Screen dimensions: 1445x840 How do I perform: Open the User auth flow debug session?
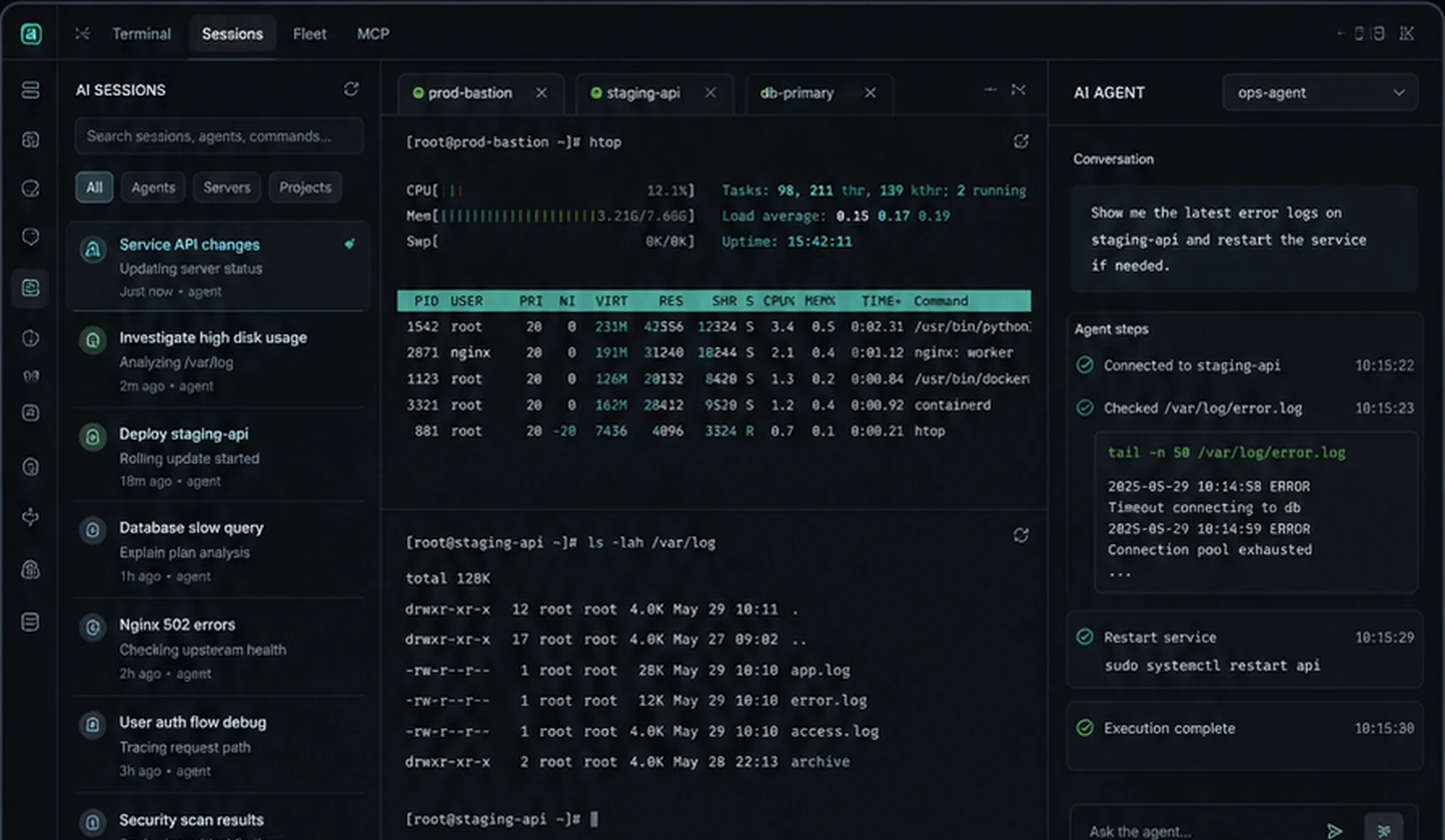[x=219, y=745]
